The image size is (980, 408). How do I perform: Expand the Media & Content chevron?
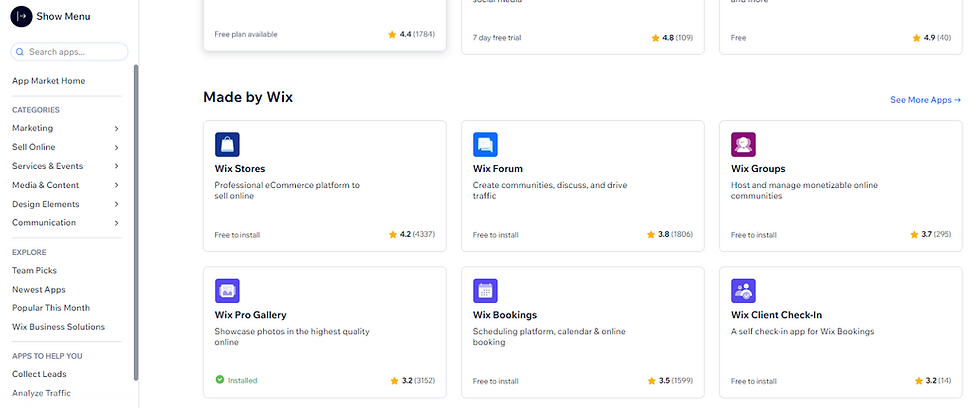click(117, 186)
